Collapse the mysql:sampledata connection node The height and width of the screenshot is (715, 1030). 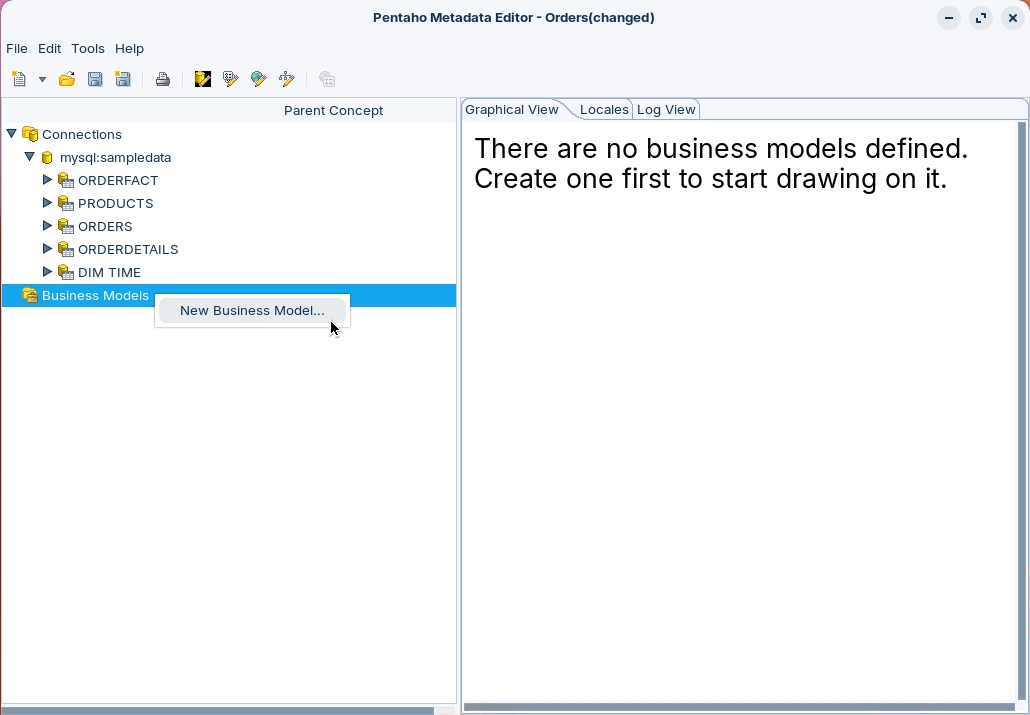point(30,157)
